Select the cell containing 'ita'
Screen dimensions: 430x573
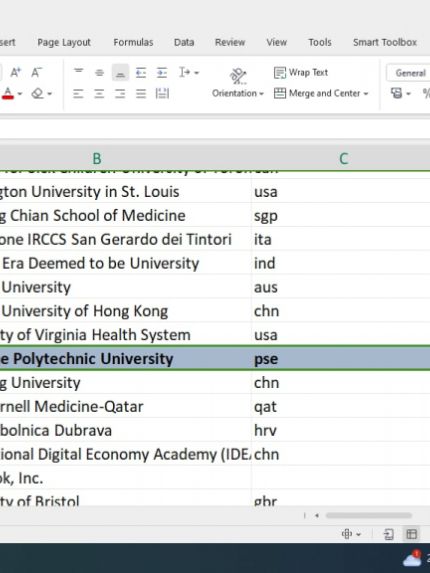[x=340, y=239]
